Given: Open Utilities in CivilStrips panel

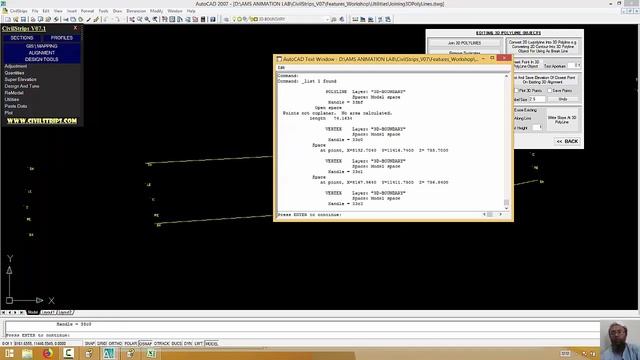Looking at the screenshot, I should 12,99.
